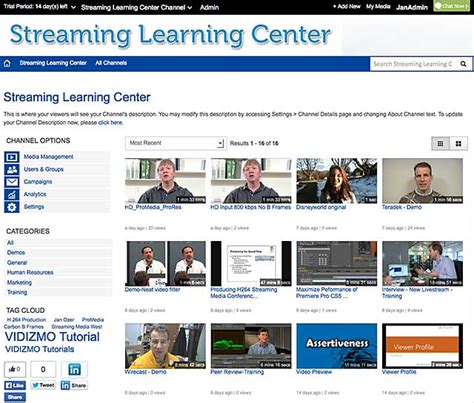Click the Wirecast - Demo title link

[146, 372]
